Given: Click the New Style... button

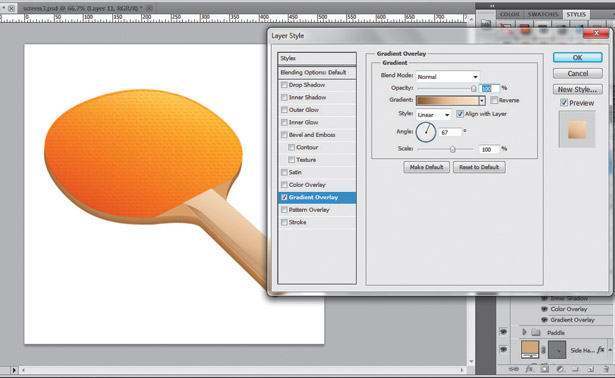Looking at the screenshot, I should coord(578,89).
